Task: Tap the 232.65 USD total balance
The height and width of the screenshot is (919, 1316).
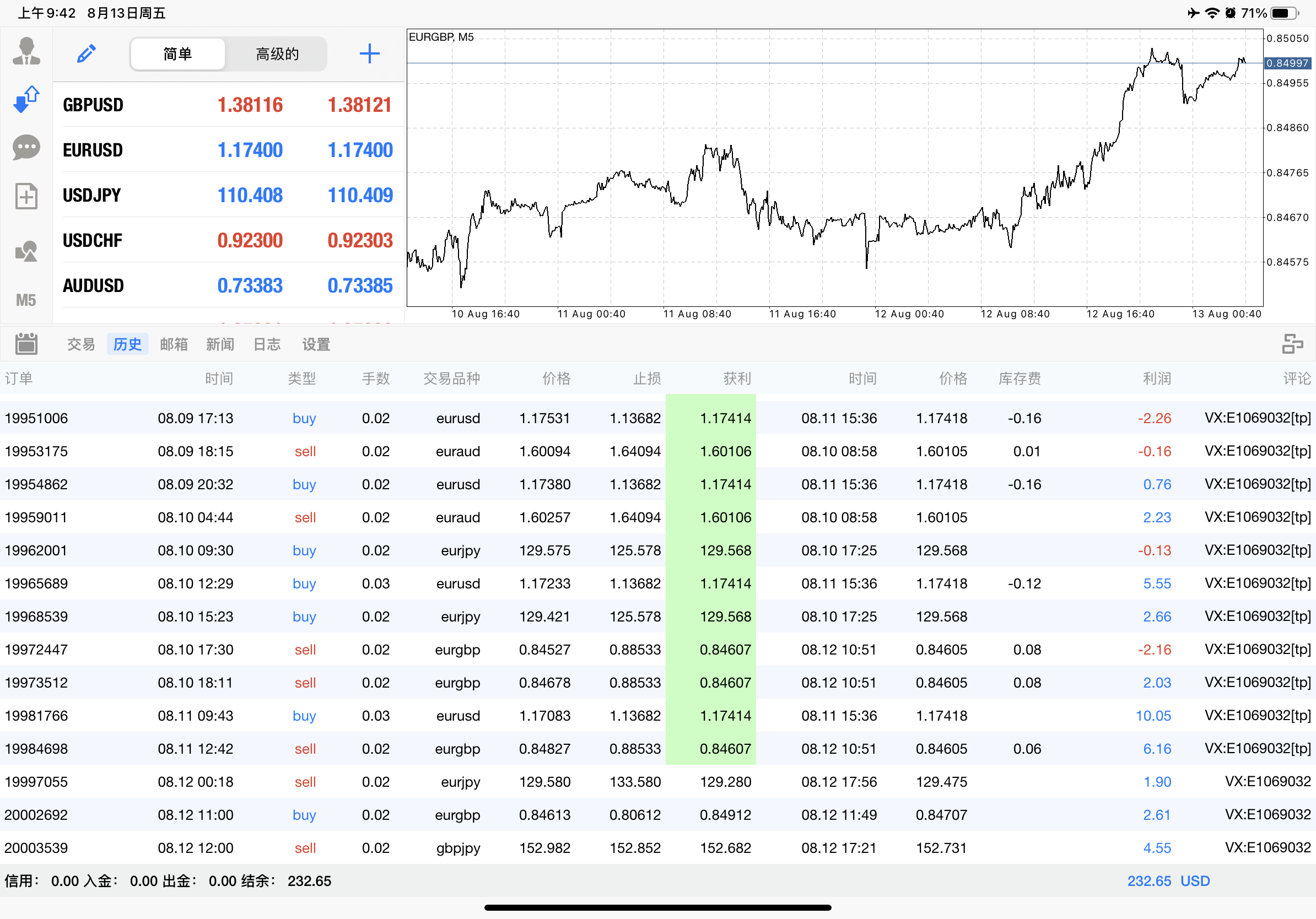Action: [x=1169, y=881]
